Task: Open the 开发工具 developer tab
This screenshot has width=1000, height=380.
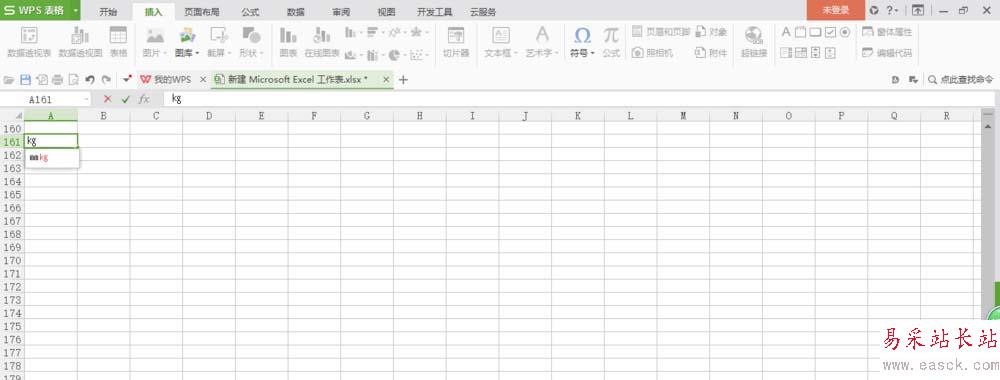Action: pos(434,11)
